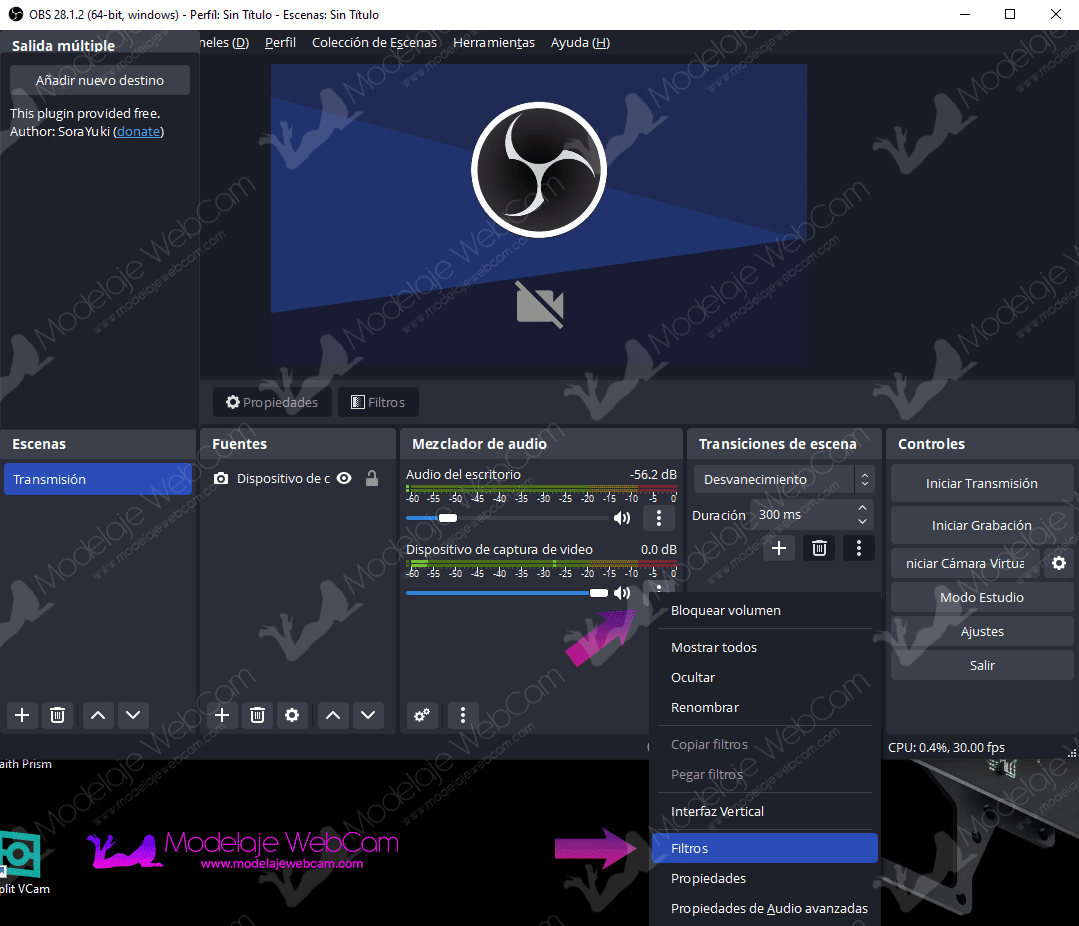This screenshot has width=1079, height=926.
Task: Add a new scene with plus icon
Action: (22, 715)
